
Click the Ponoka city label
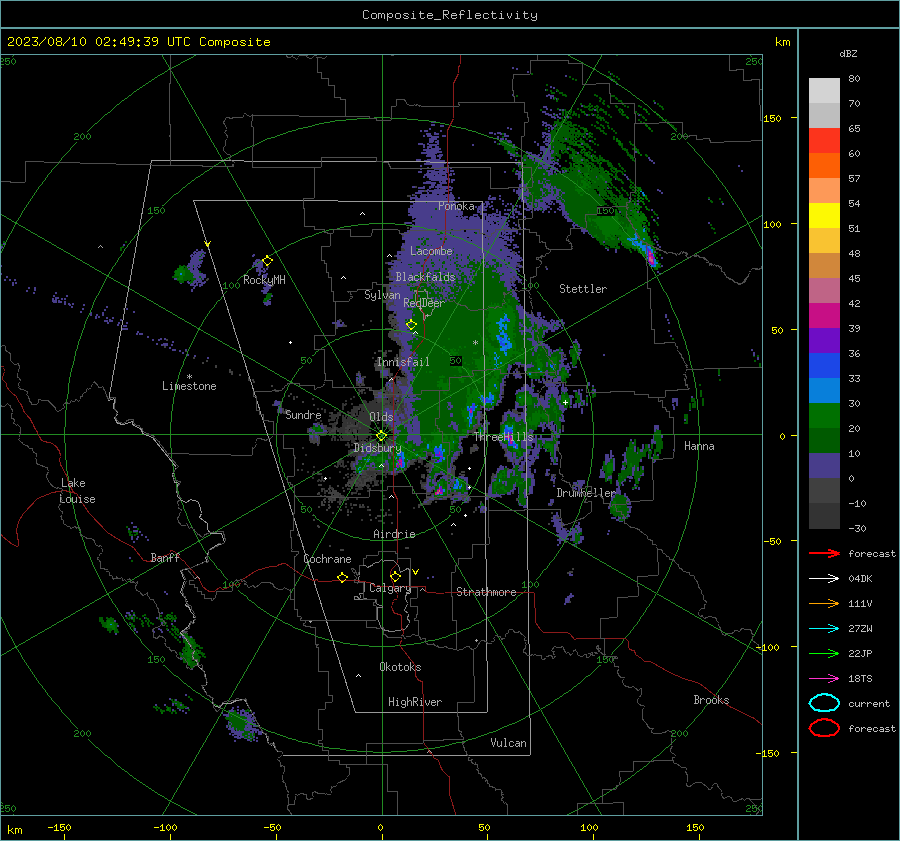(456, 206)
